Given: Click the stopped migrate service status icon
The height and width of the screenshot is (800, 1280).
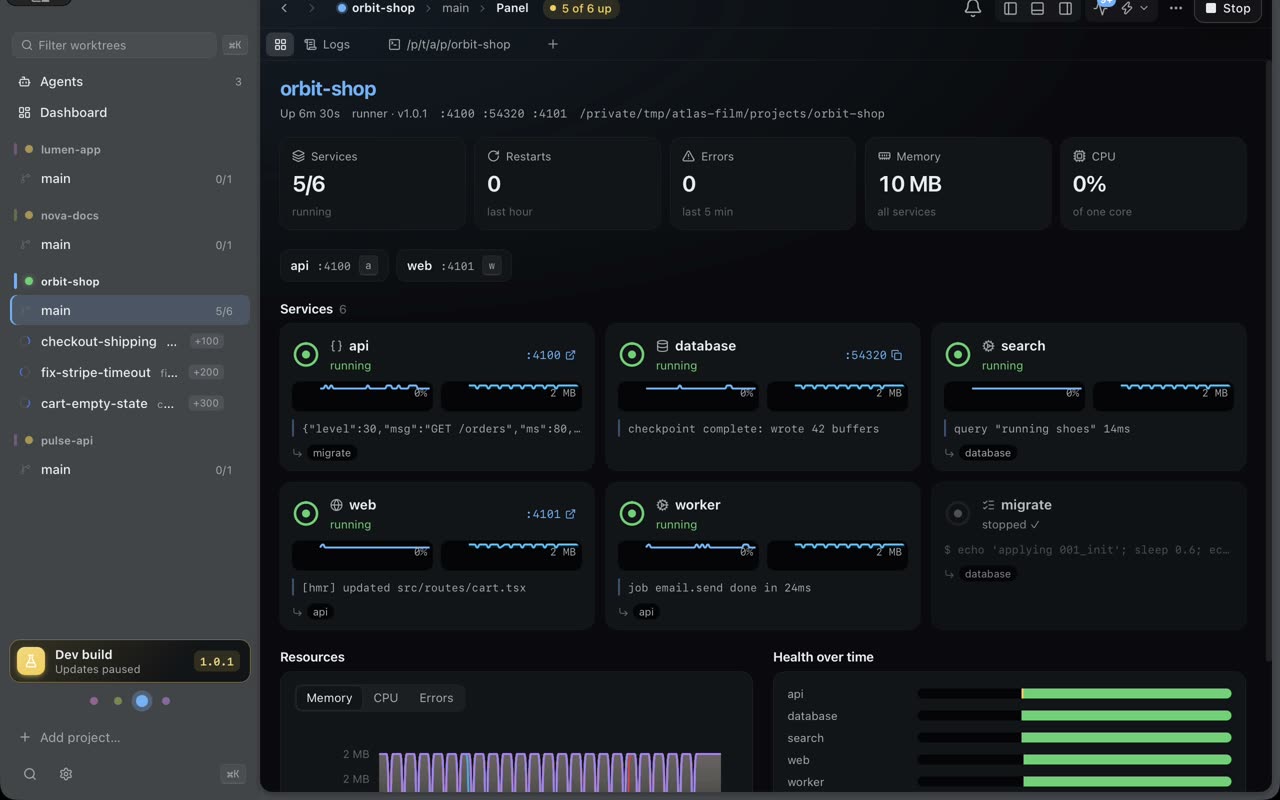Looking at the screenshot, I should click(x=958, y=513).
